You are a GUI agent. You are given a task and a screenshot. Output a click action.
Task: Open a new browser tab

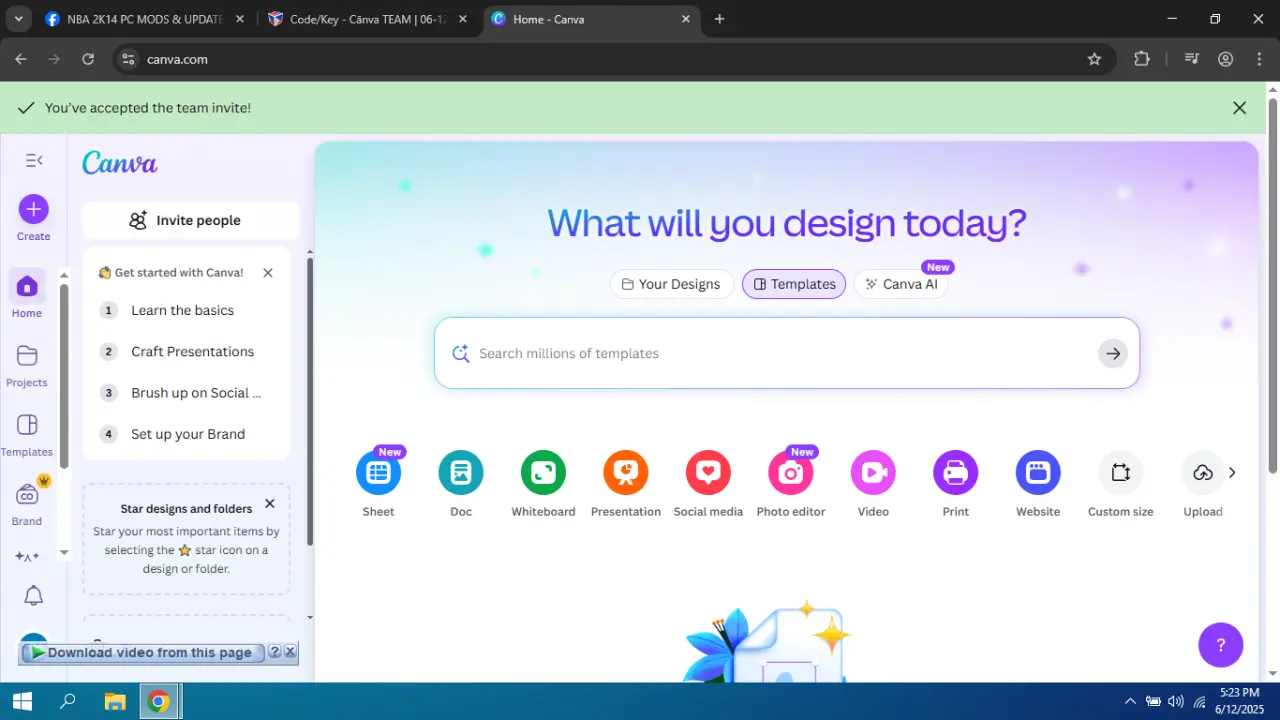(x=719, y=19)
